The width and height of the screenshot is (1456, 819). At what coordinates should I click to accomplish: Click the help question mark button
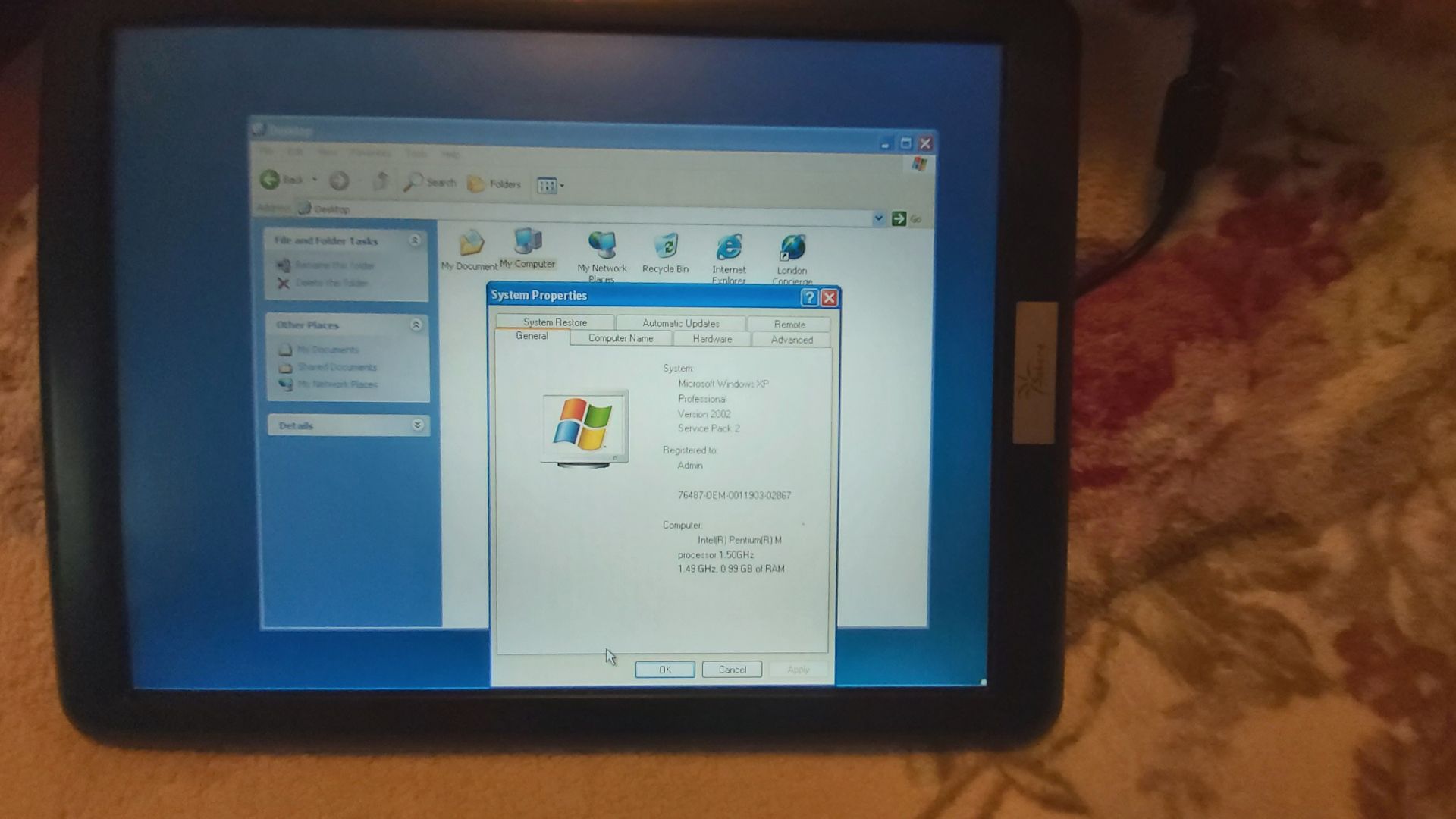click(809, 298)
